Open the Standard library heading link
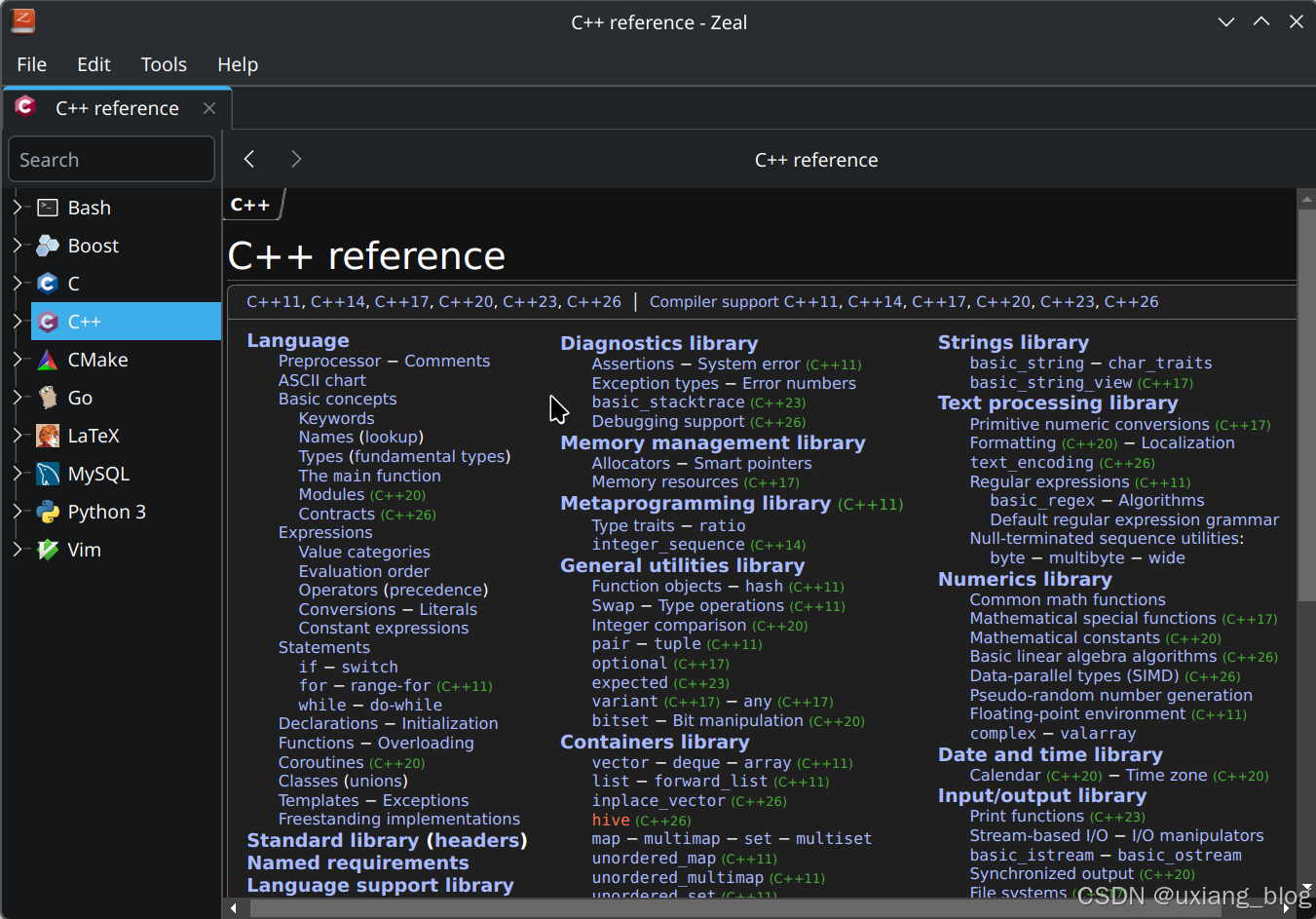Image resolution: width=1316 pixels, height=919 pixels. point(332,840)
